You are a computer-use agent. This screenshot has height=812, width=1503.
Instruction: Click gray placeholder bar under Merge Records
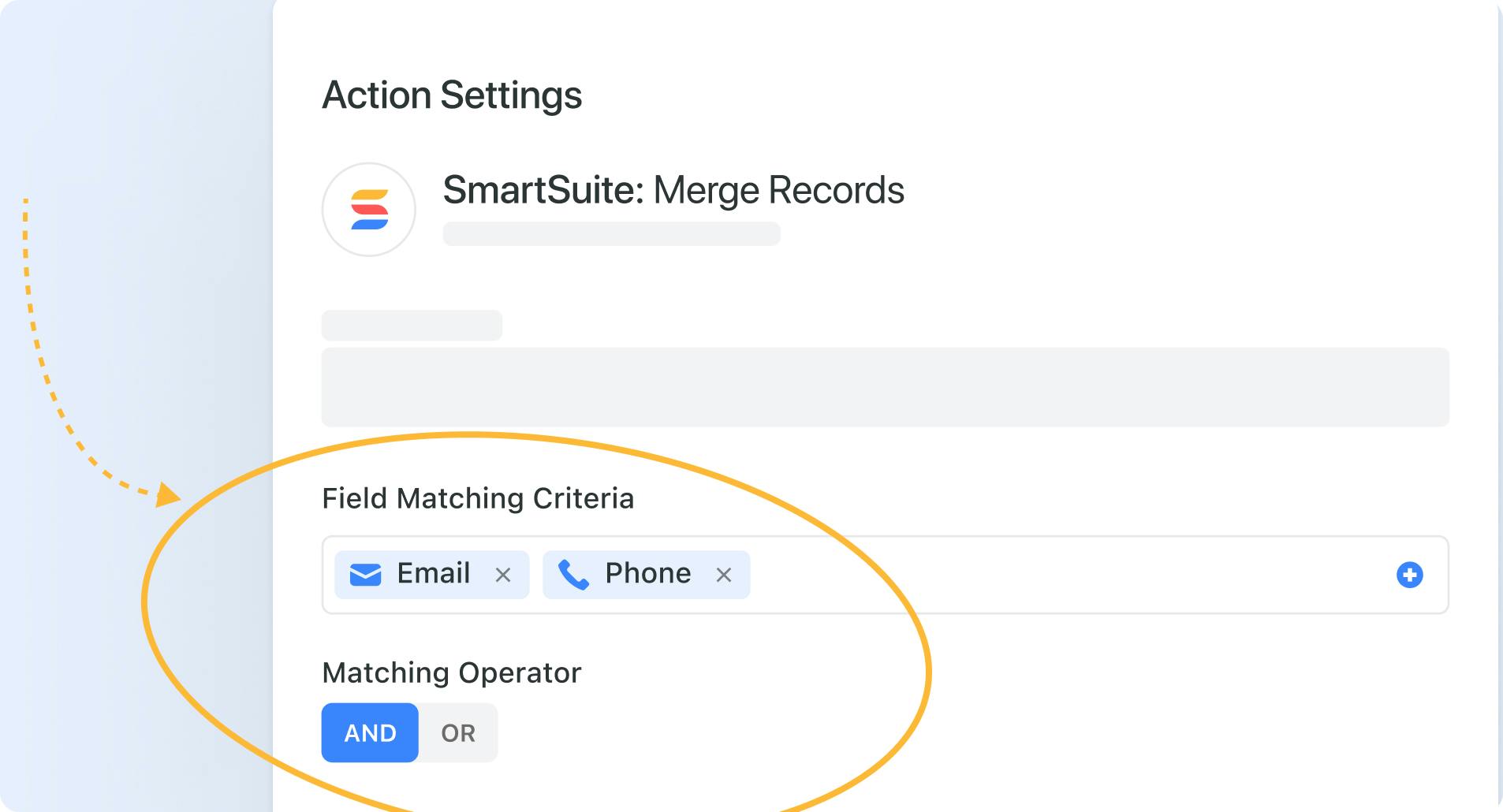(x=611, y=234)
